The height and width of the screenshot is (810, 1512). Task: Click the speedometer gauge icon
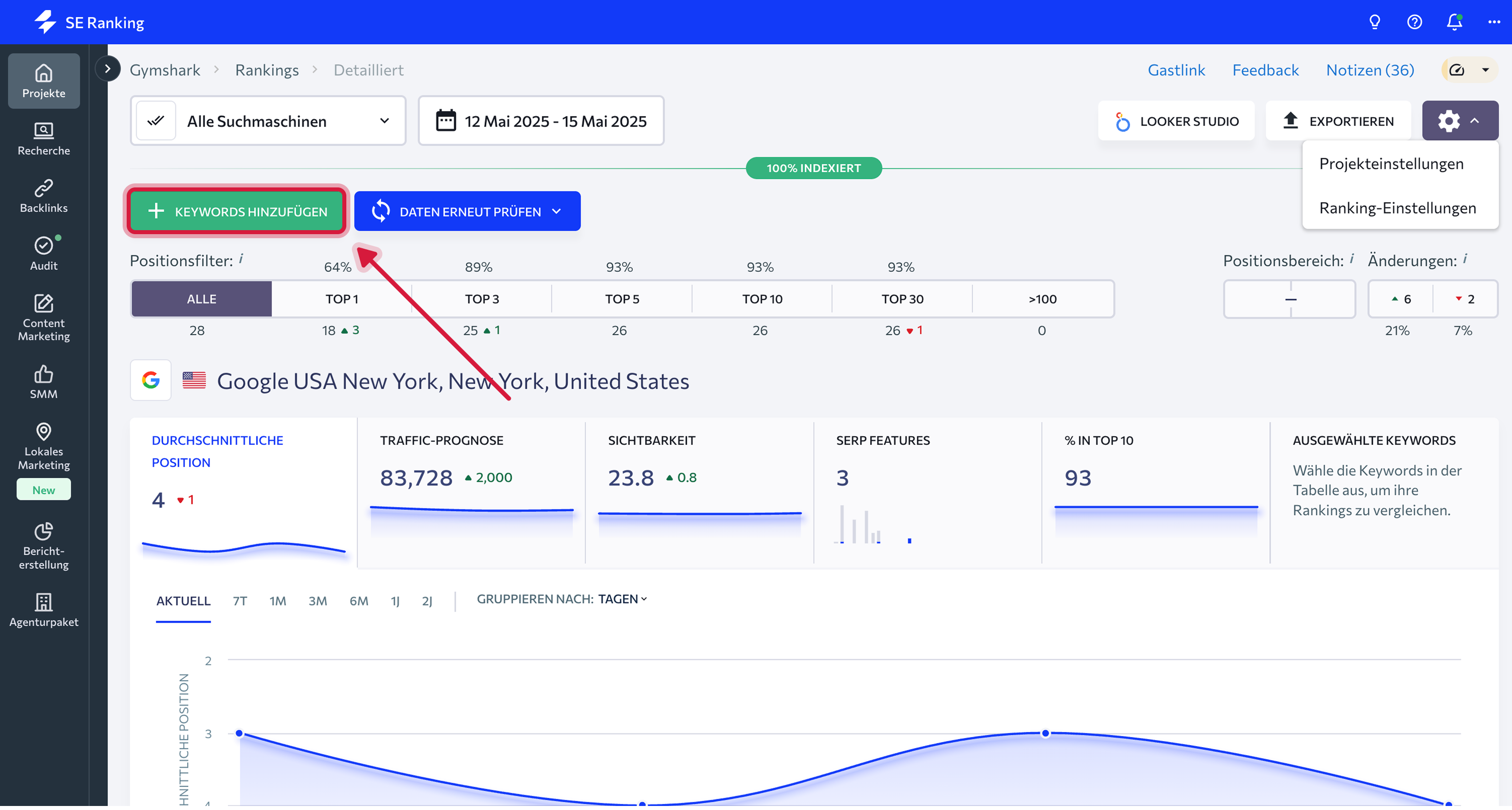pos(1457,70)
